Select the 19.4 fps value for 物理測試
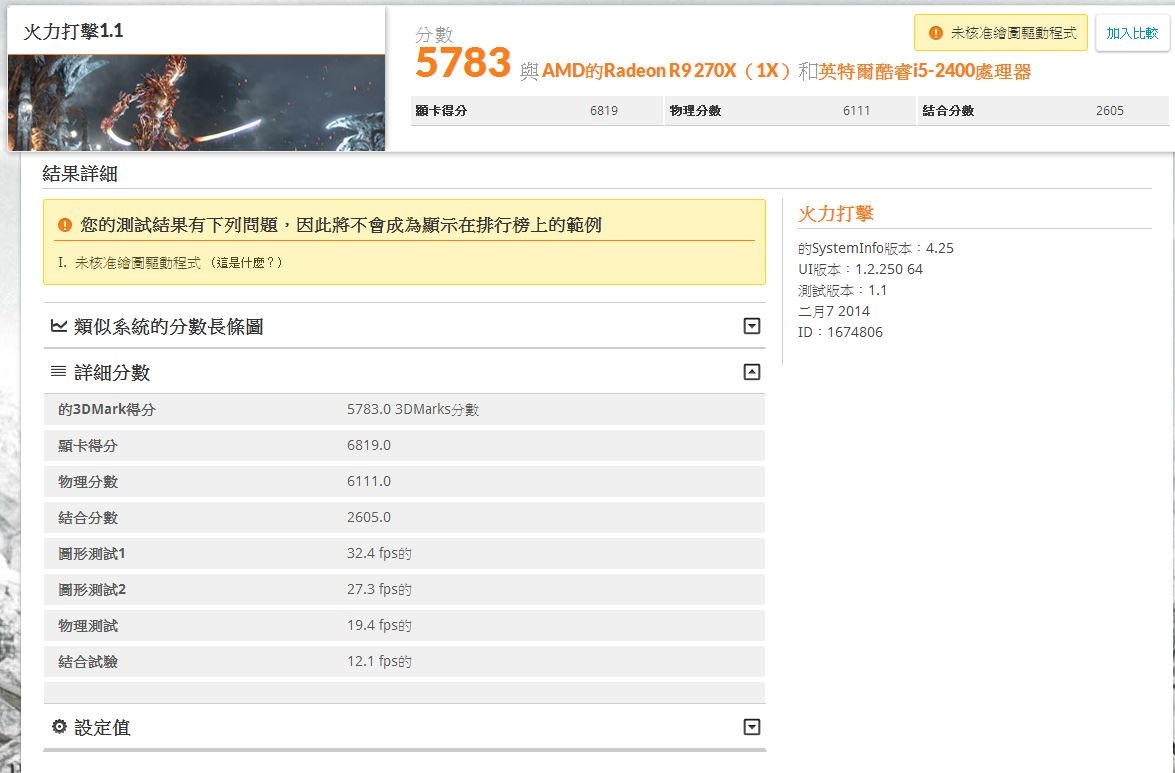 point(379,625)
